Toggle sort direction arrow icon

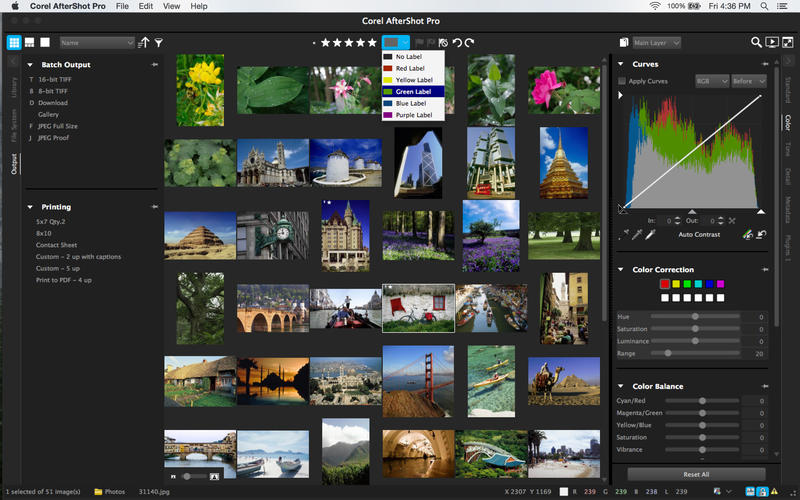[x=145, y=43]
